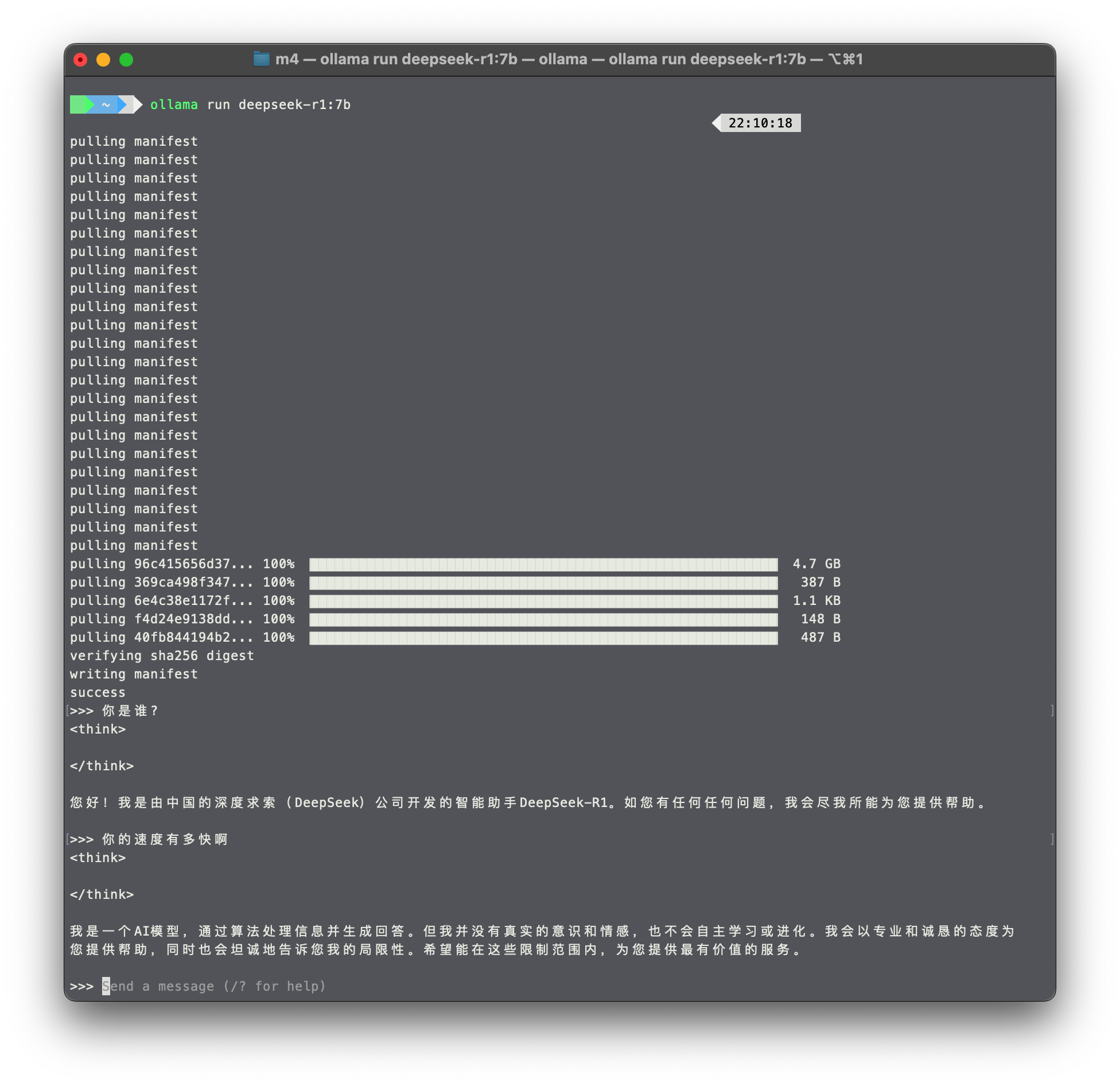Click the 487 B progress bar
Image resolution: width=1120 pixels, height=1086 pixels.
543,638
